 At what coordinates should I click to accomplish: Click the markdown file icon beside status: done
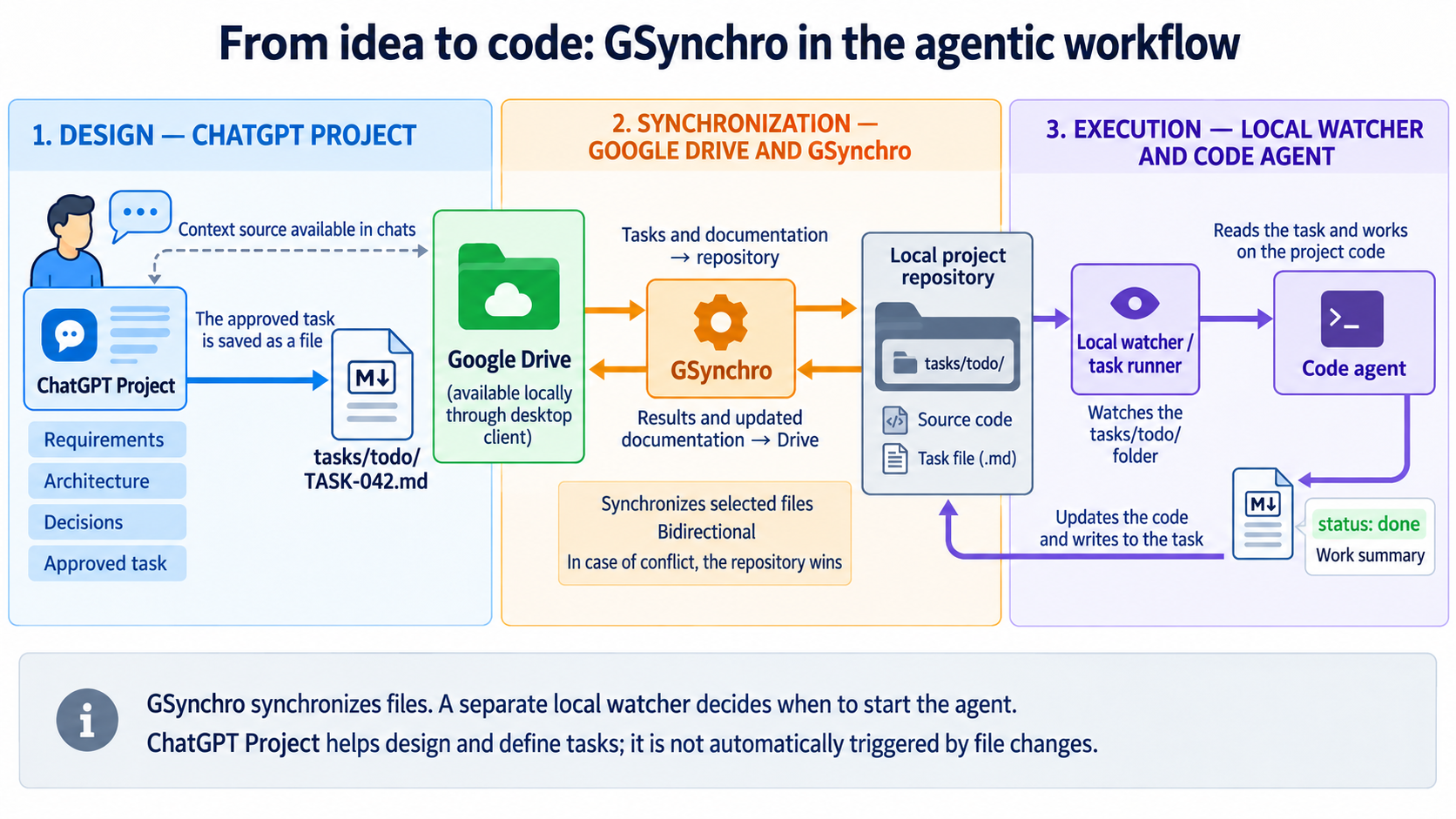coord(1263,514)
